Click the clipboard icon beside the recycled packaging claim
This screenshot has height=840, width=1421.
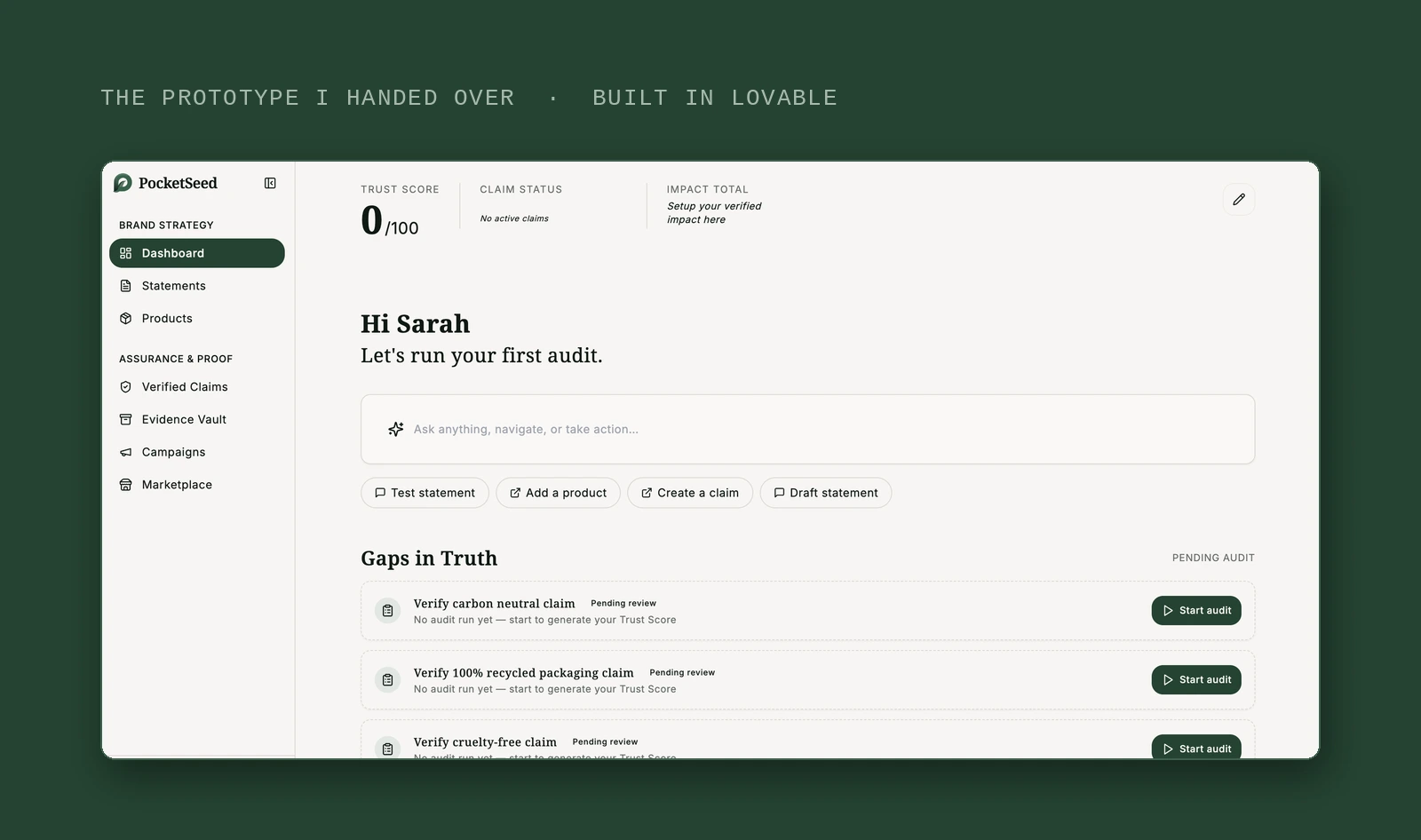[x=387, y=680]
